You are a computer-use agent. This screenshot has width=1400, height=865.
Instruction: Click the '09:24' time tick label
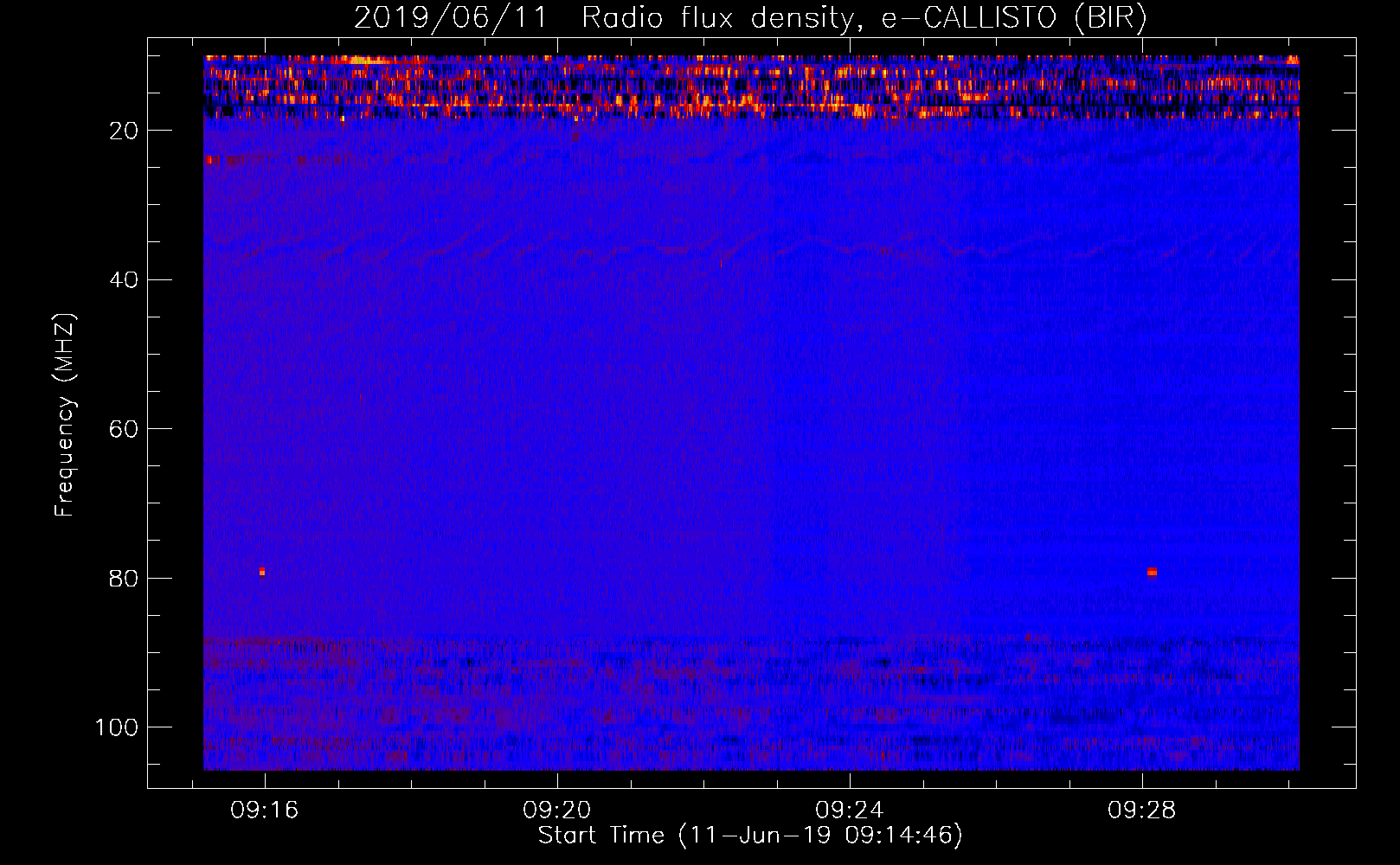[850, 811]
